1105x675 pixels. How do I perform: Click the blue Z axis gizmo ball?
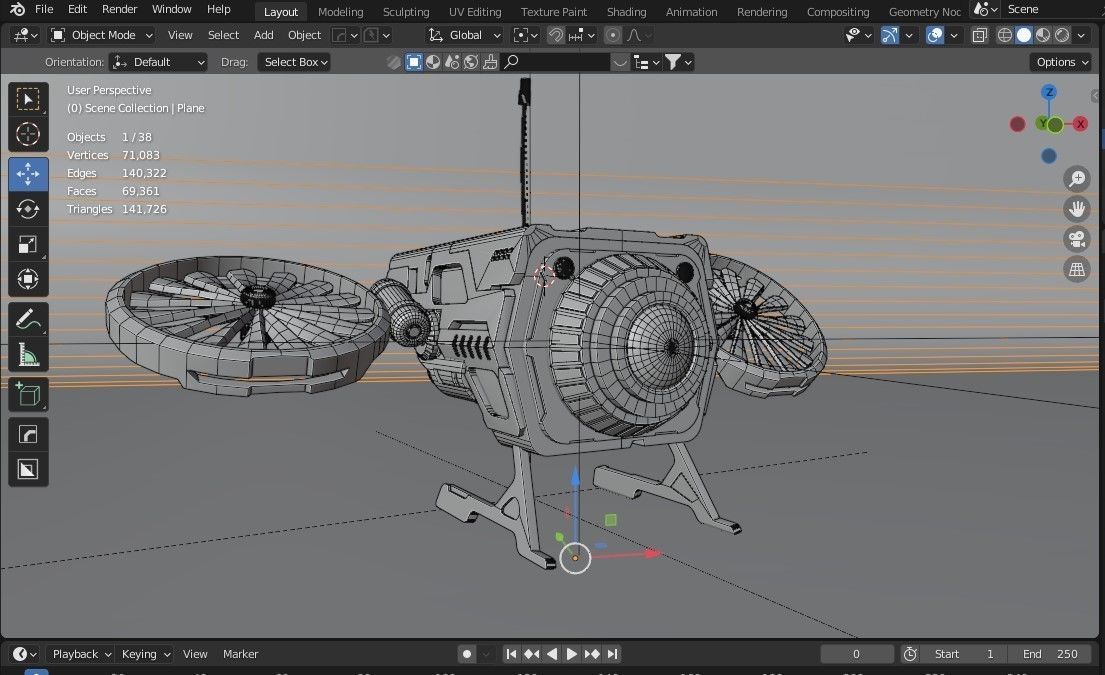click(1049, 92)
